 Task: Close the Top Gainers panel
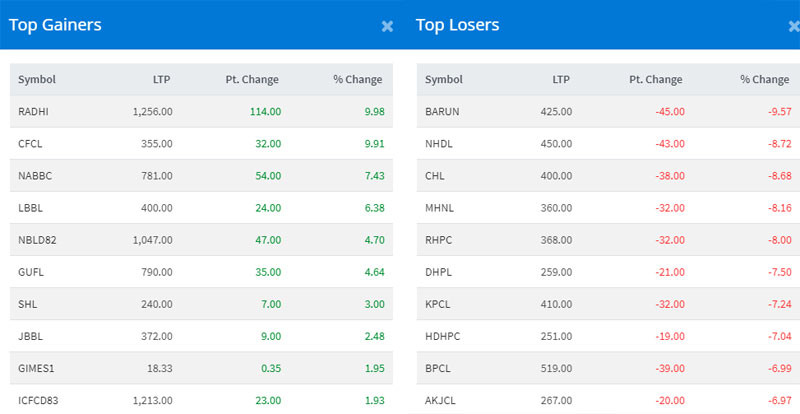pyautogui.click(x=387, y=26)
